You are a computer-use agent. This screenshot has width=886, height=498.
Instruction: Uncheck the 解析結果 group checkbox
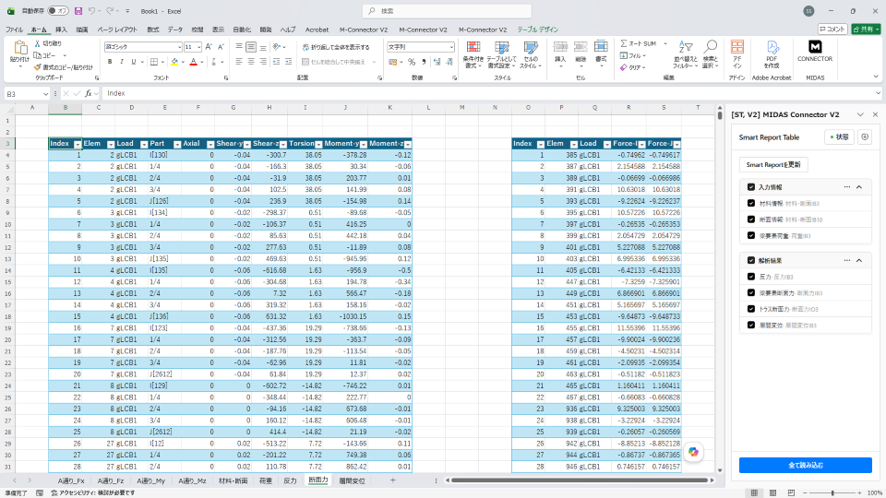[751, 261]
